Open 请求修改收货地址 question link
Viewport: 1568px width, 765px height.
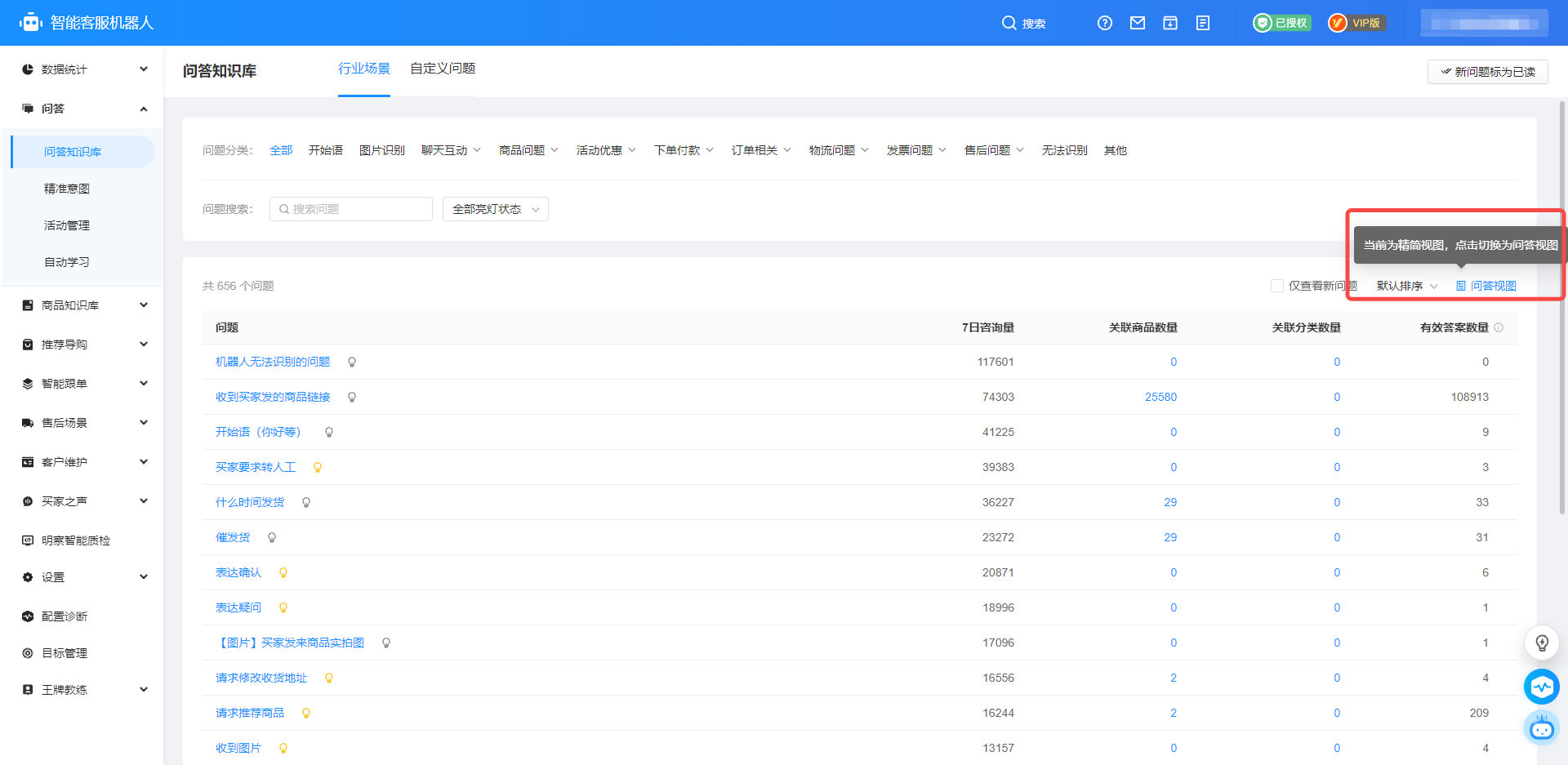261,678
